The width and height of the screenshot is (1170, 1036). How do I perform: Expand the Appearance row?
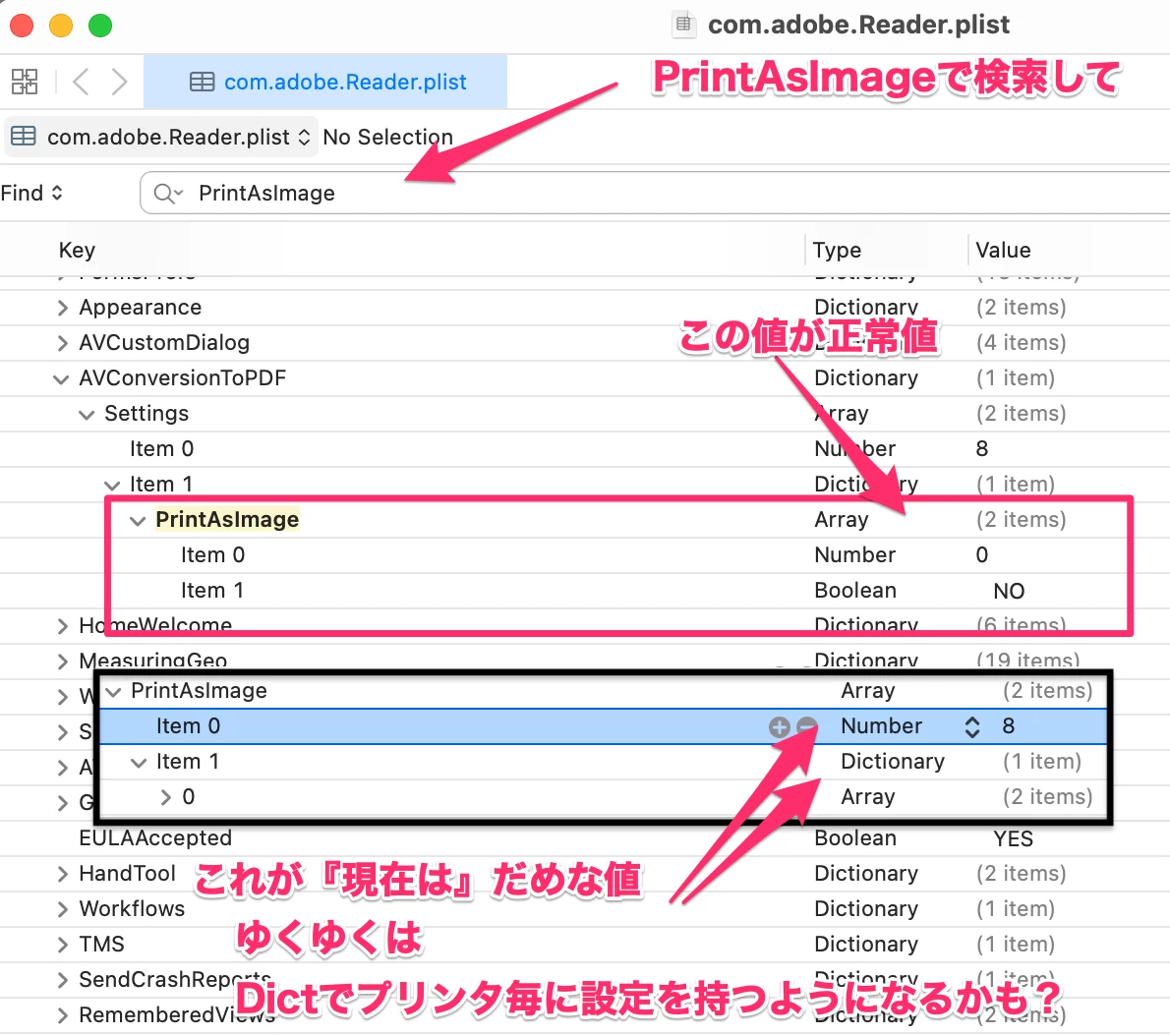(63, 308)
